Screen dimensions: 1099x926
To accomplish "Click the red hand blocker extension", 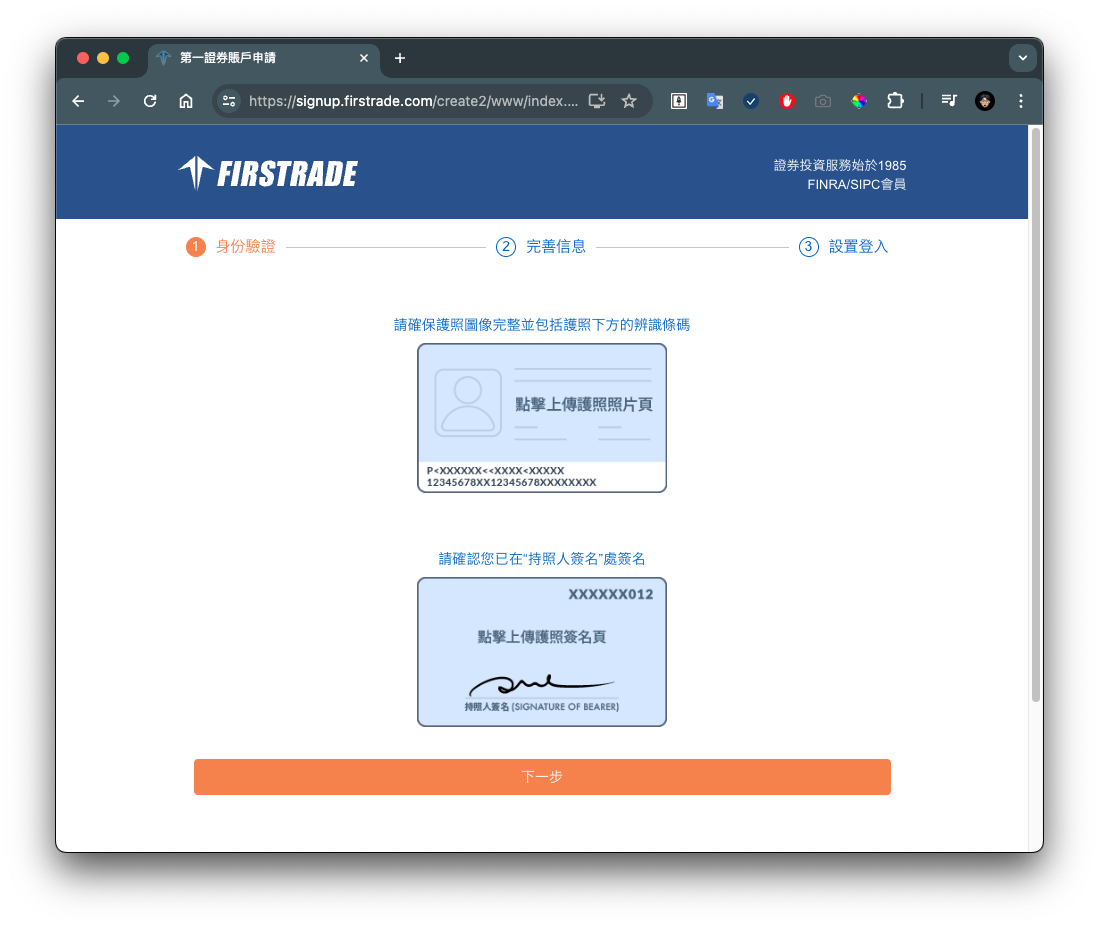I will 787,101.
